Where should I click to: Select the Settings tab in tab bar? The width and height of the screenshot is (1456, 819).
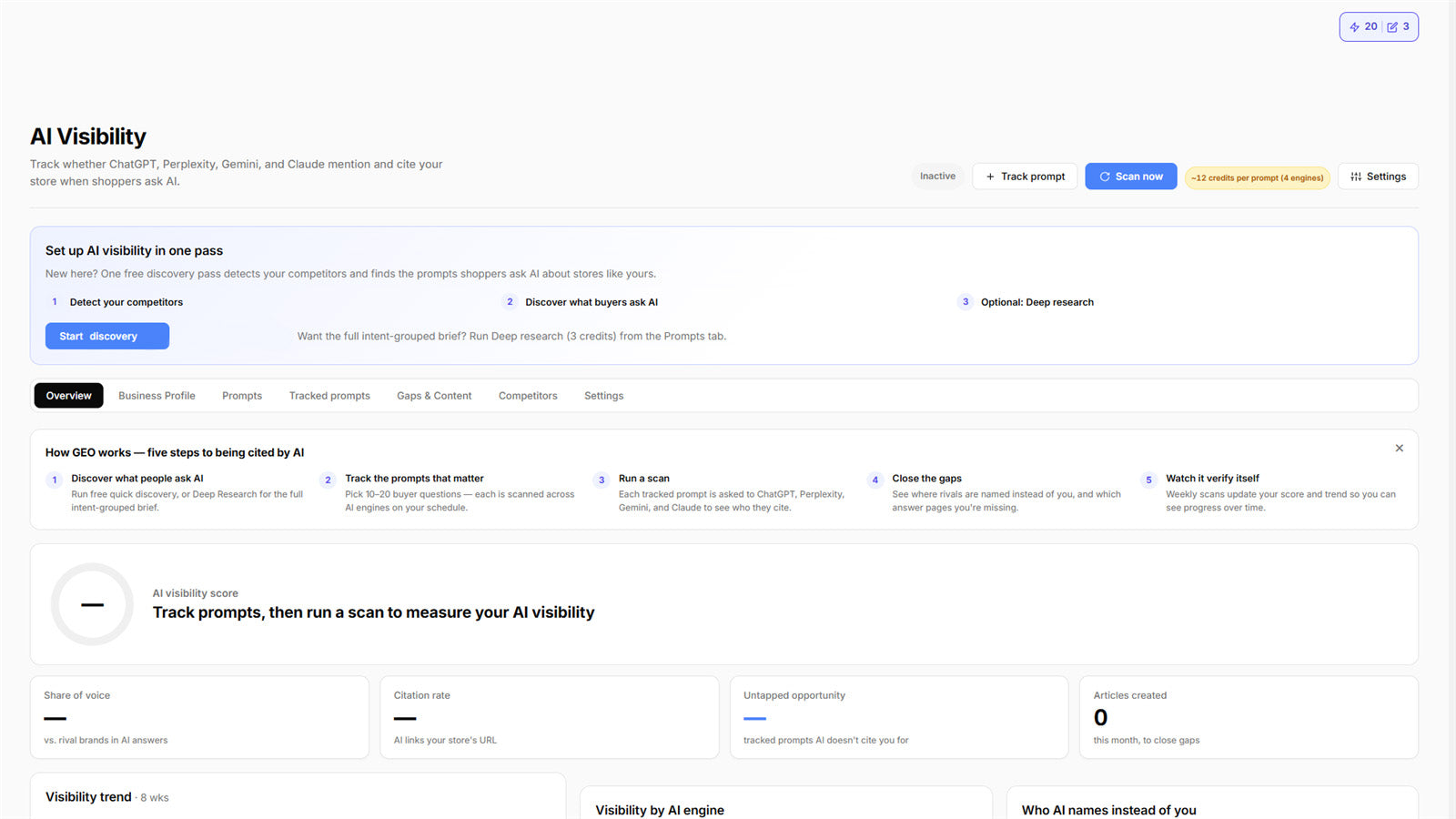[x=604, y=396]
